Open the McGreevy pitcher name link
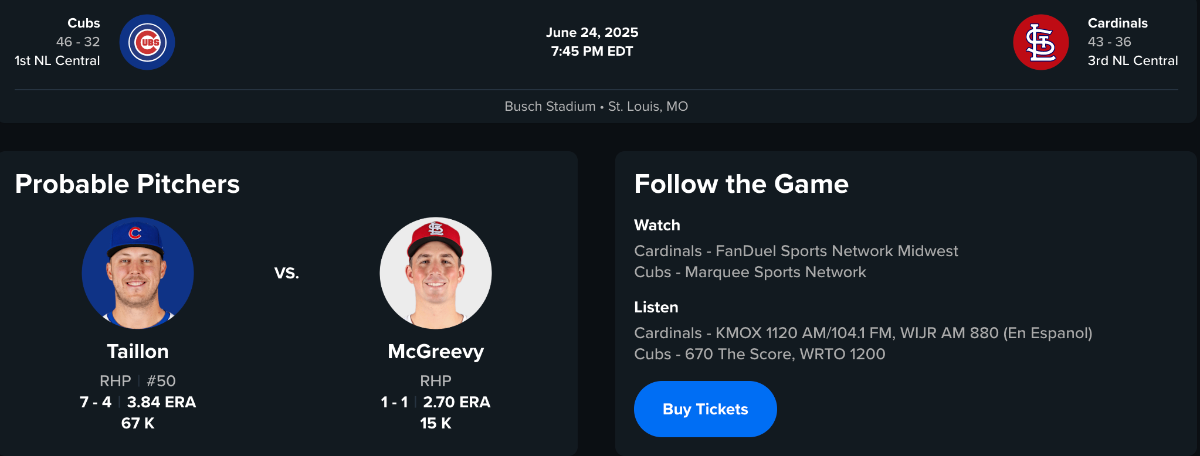This screenshot has width=1200, height=456. (x=436, y=352)
